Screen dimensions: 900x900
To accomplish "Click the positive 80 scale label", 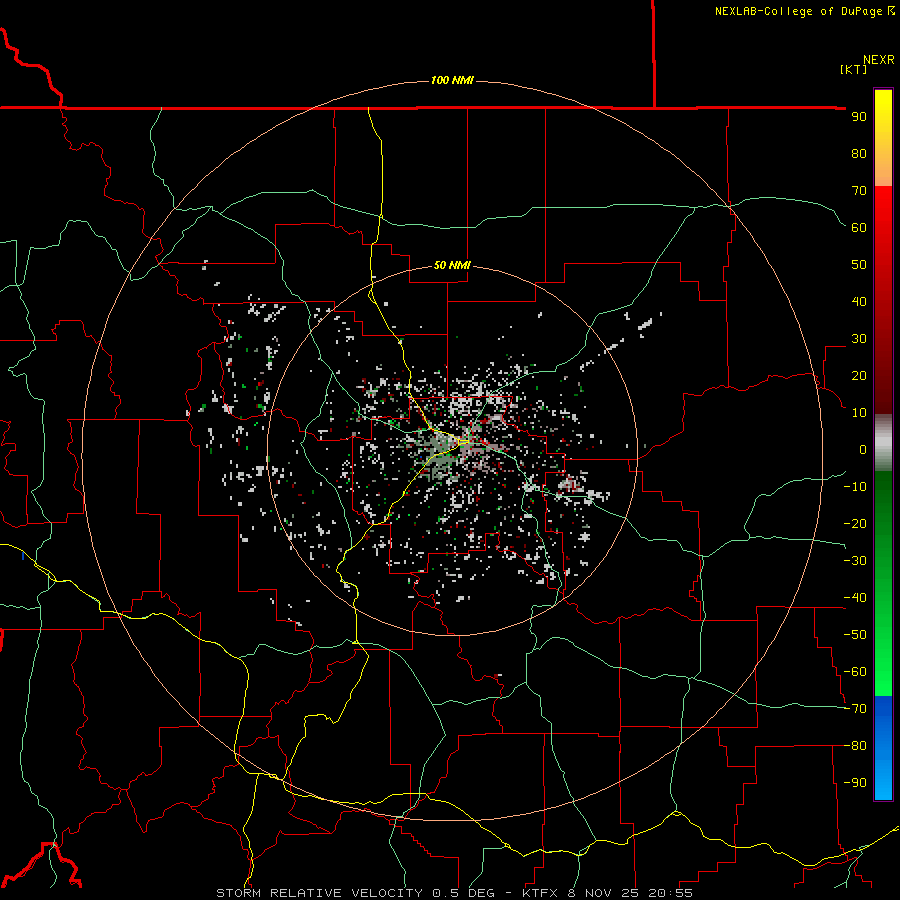I will point(859,153).
